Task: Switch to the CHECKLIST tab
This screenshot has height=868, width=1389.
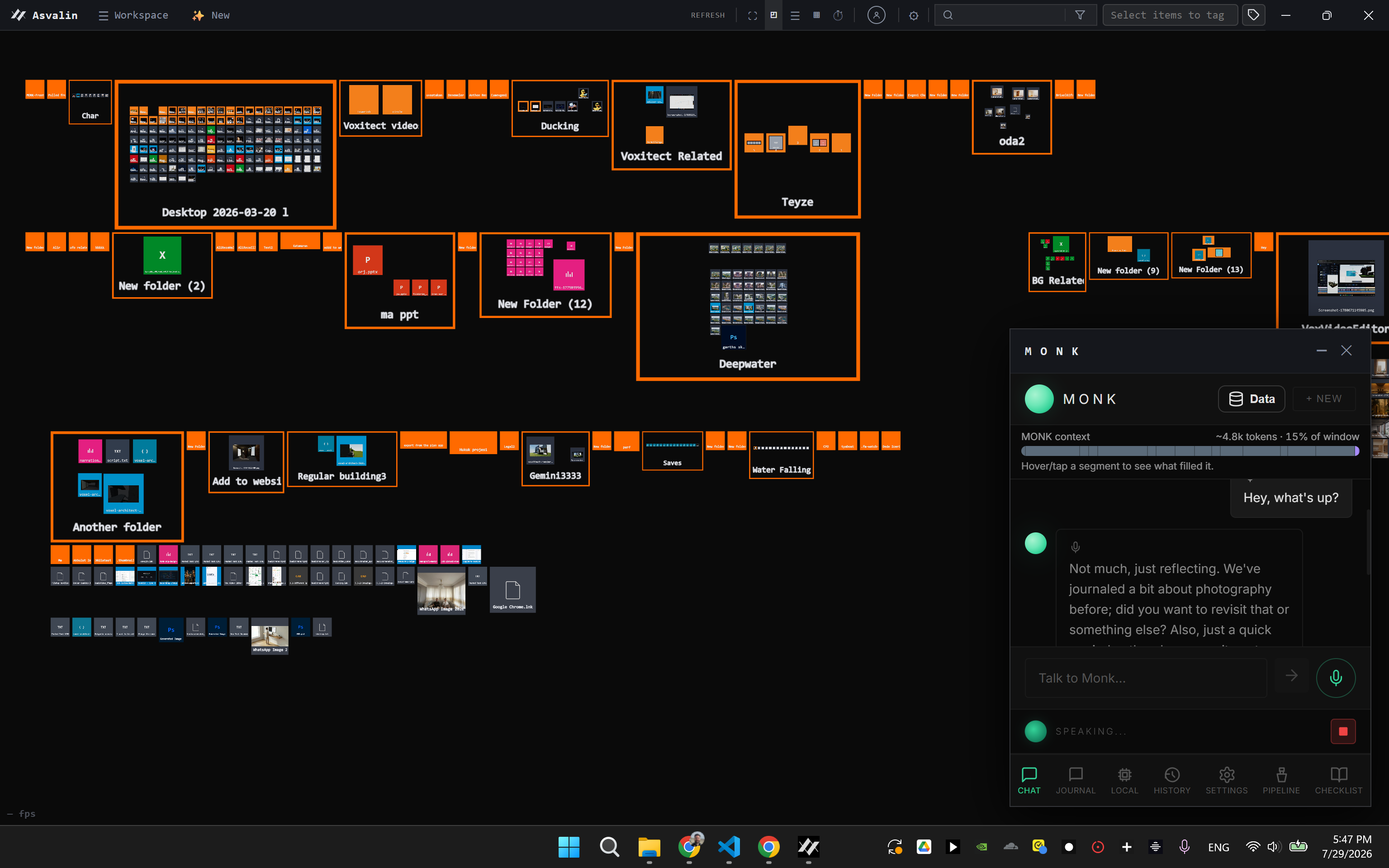Action: pos(1338,781)
